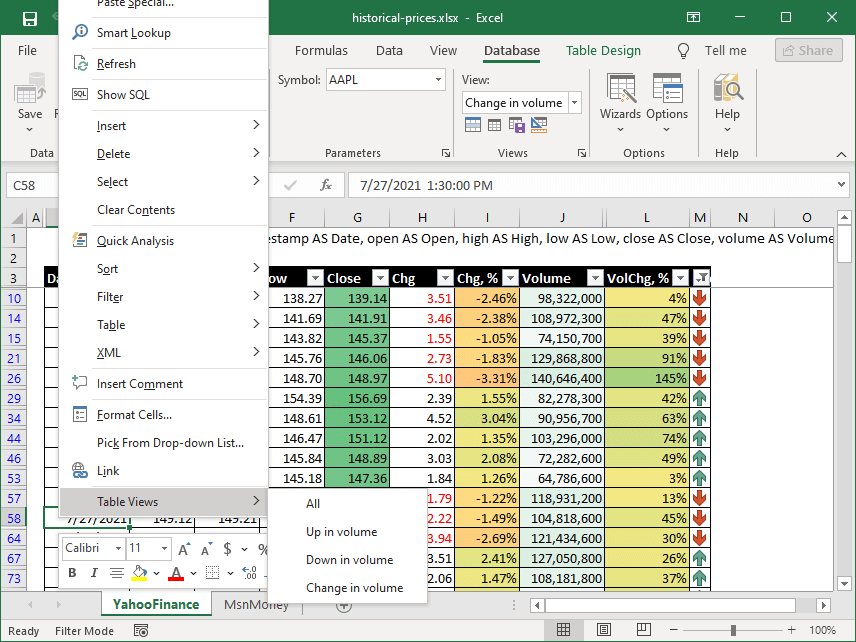Switch to Page Layout view in status bar
The image size is (856, 642).
coord(603,630)
